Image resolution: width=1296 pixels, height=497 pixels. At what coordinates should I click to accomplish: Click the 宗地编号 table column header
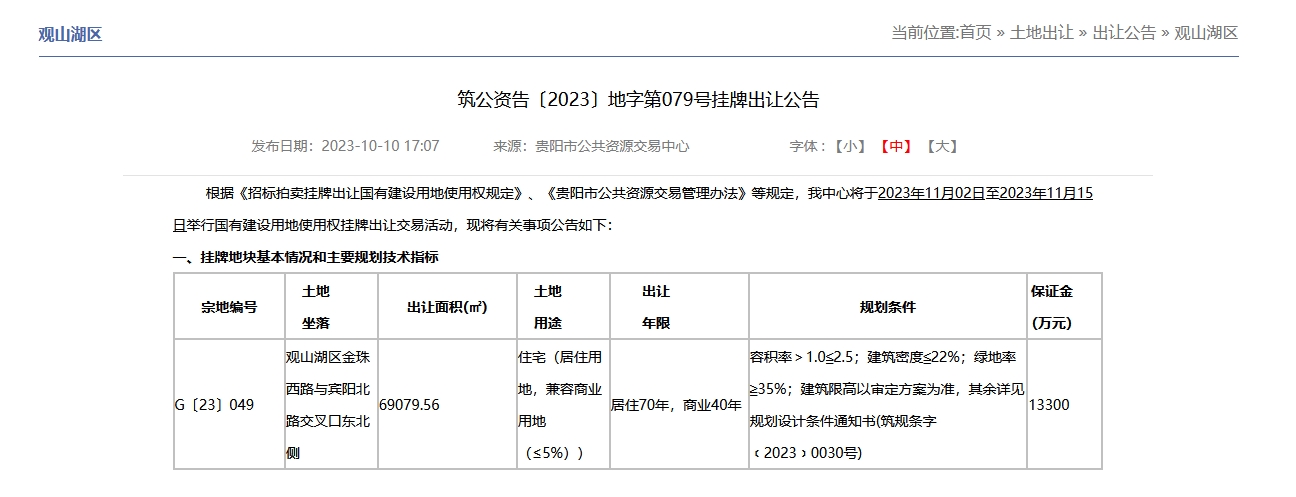coord(229,307)
